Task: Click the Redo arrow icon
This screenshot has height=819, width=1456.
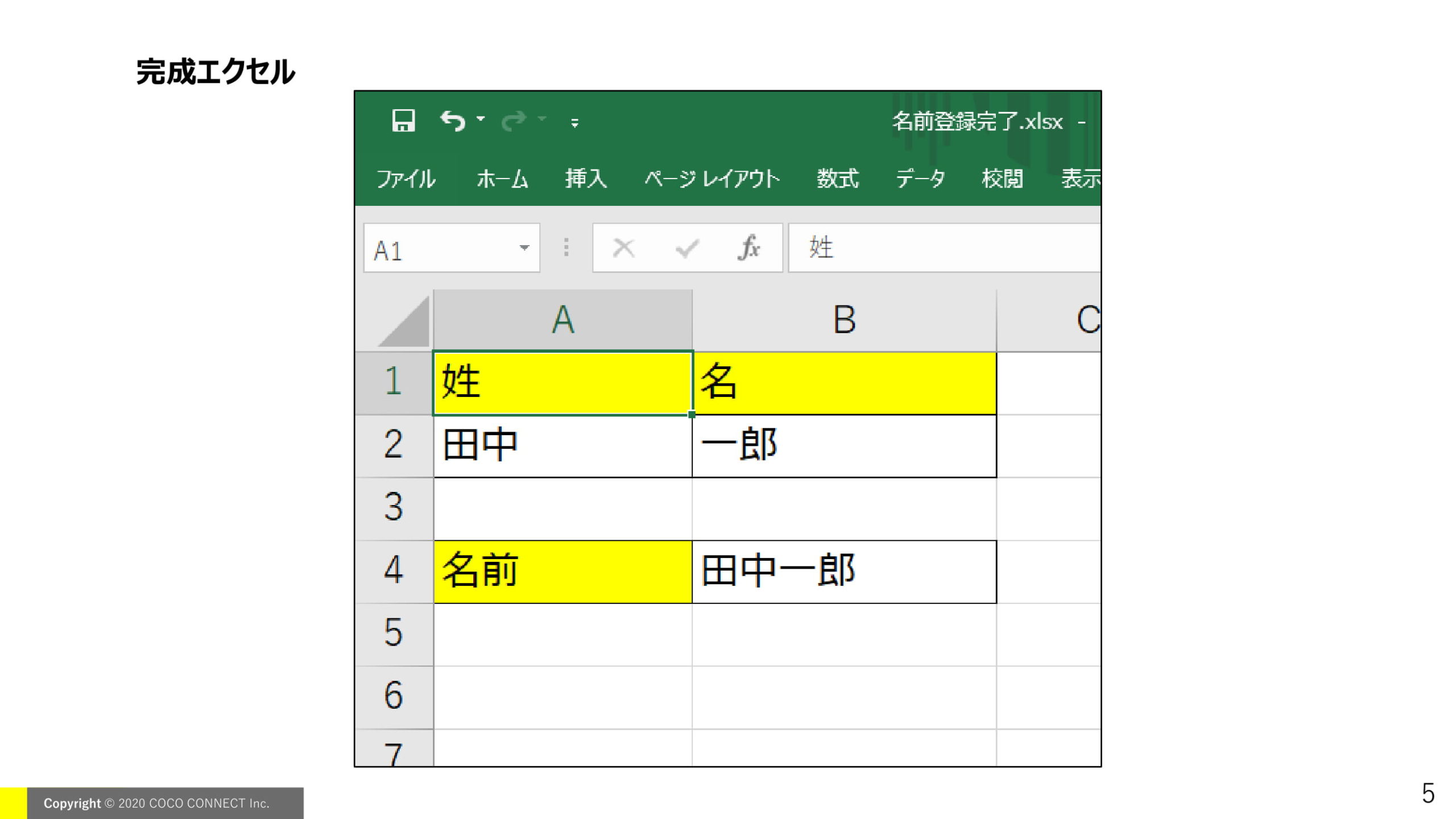Action: (x=514, y=121)
